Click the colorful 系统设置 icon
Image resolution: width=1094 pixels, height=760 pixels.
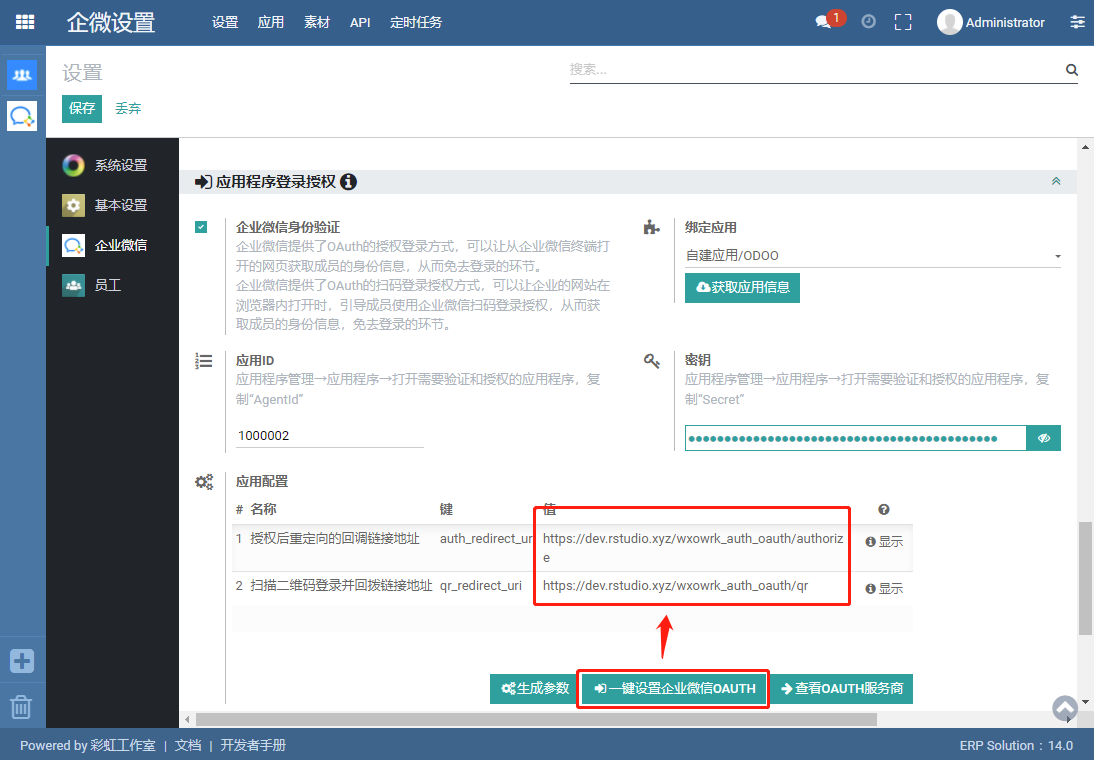point(73,165)
